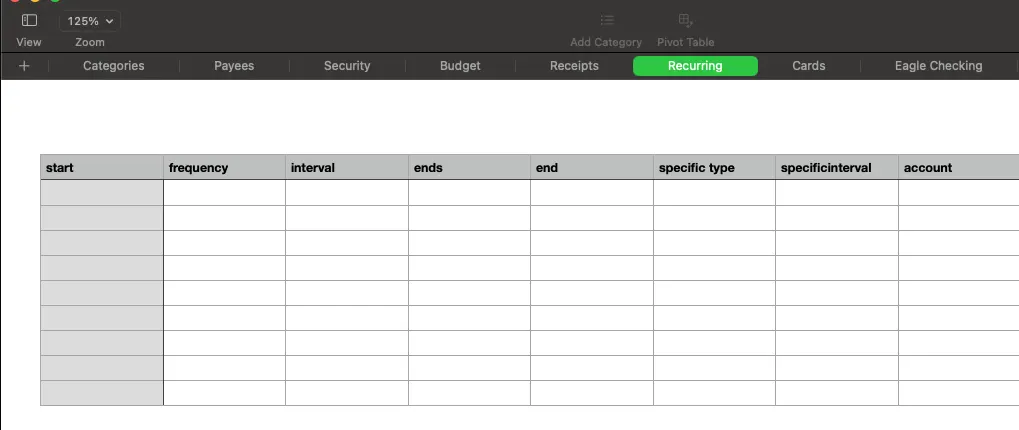The image size is (1019, 430).
Task: Open the Cards sheet tab
Action: pyautogui.click(x=808, y=66)
